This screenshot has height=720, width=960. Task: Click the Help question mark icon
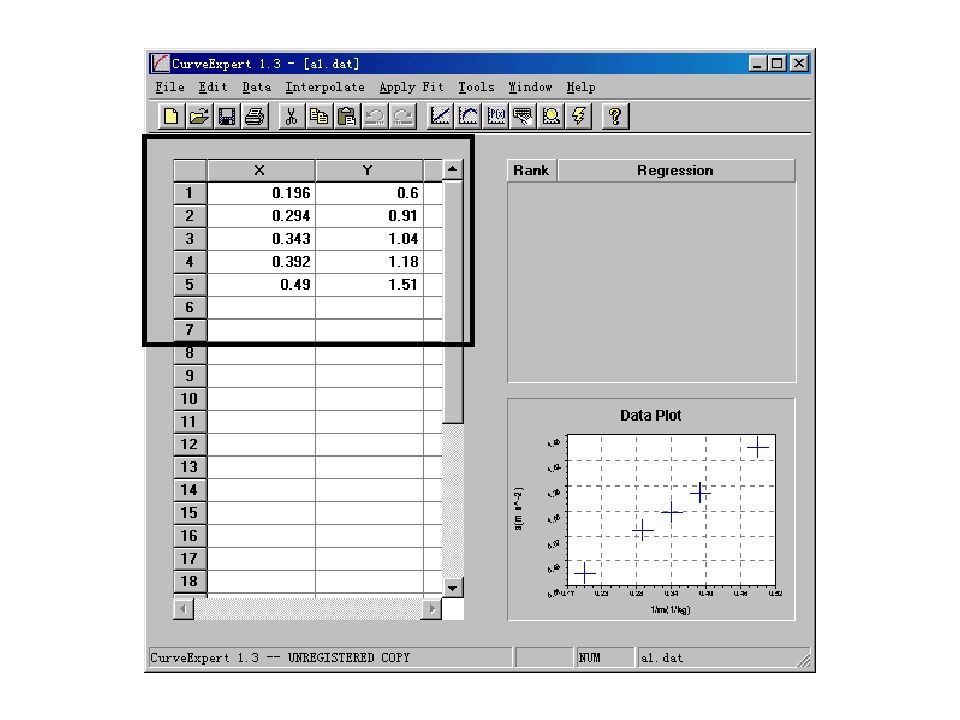tap(616, 117)
